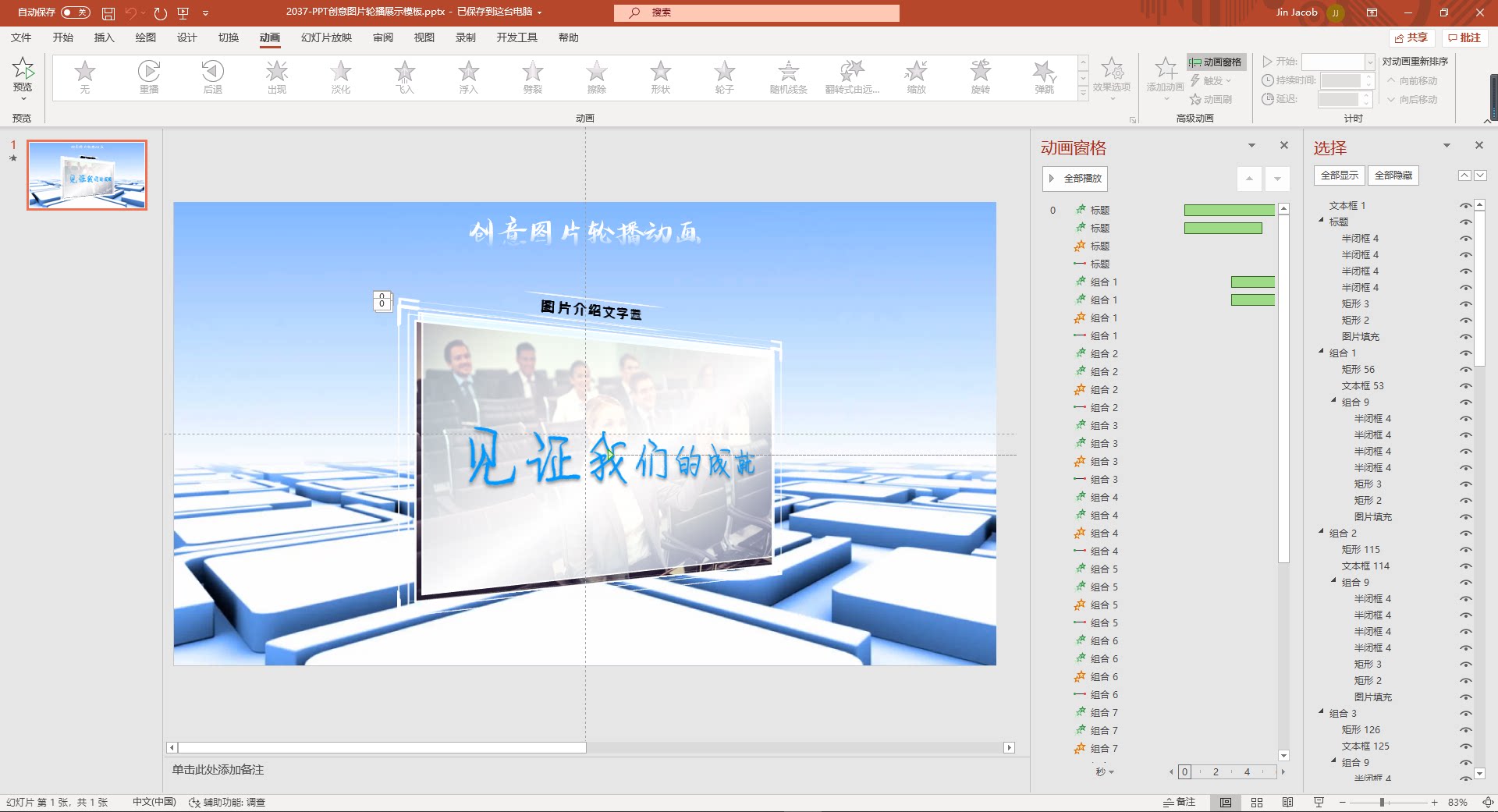Screen dimensions: 1498x812
Task: Open reading view from status bar
Action: [1287, 802]
